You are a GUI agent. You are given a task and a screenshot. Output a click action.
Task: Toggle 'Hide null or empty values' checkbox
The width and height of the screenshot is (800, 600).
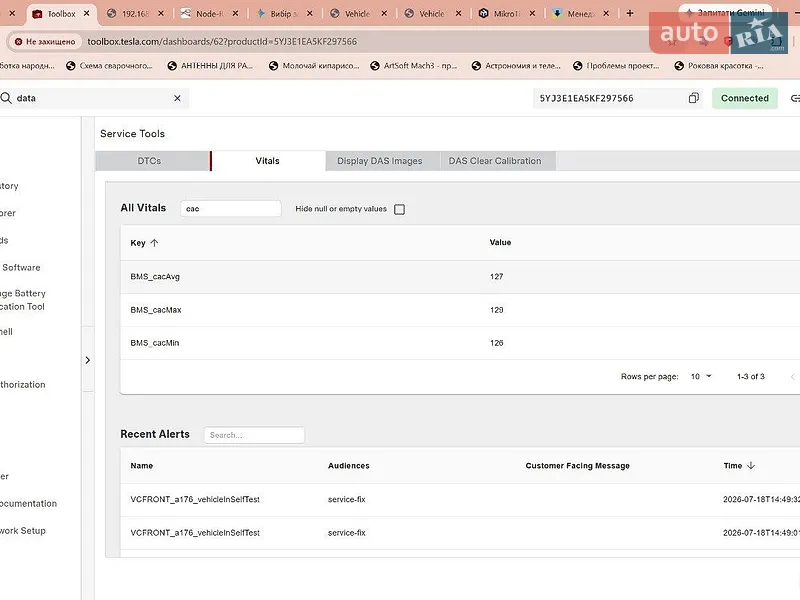(399, 209)
